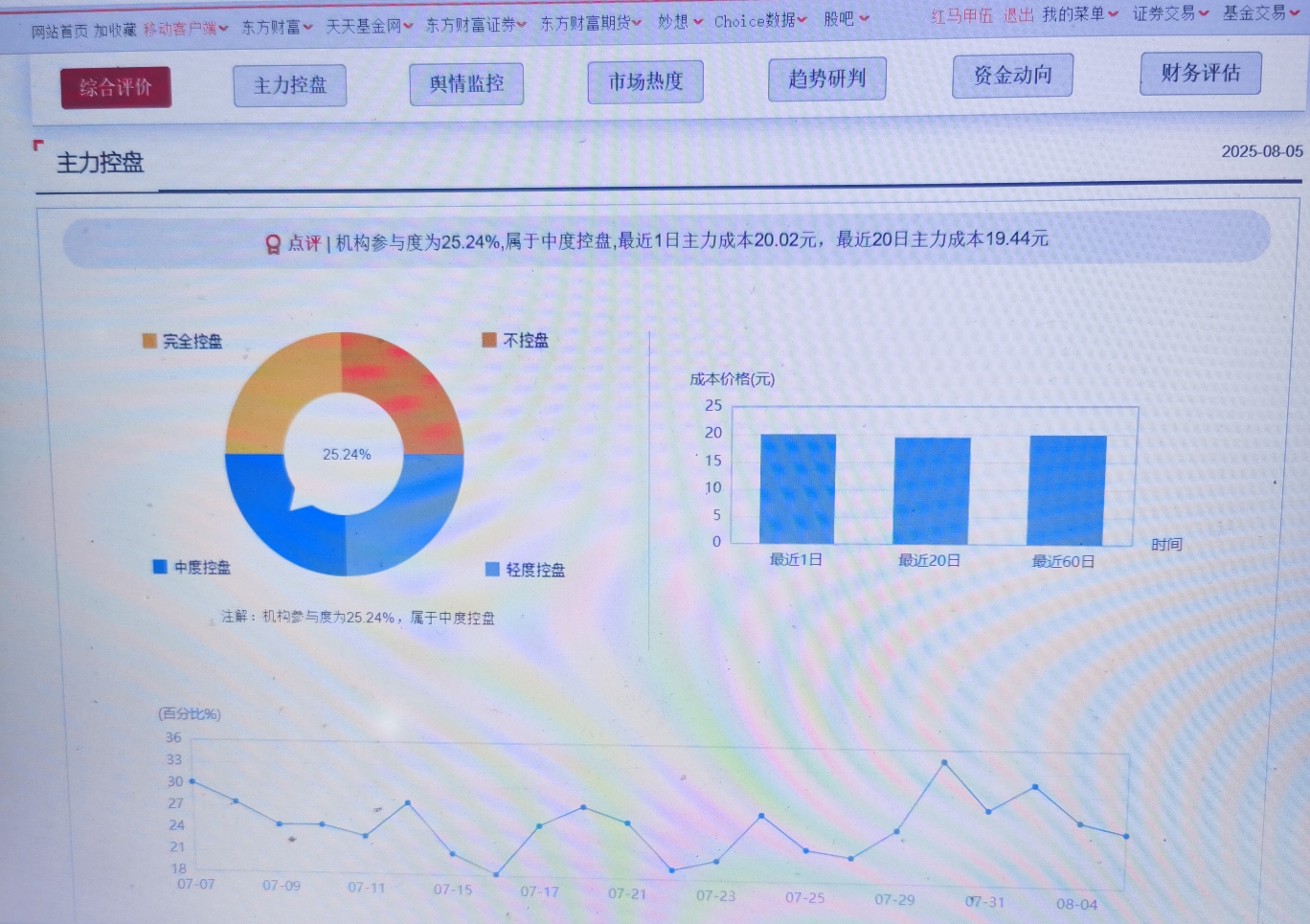Screen dimensions: 1310x924
Task: Expand the Choice数据 dropdown
Action: pyautogui.click(x=760, y=20)
